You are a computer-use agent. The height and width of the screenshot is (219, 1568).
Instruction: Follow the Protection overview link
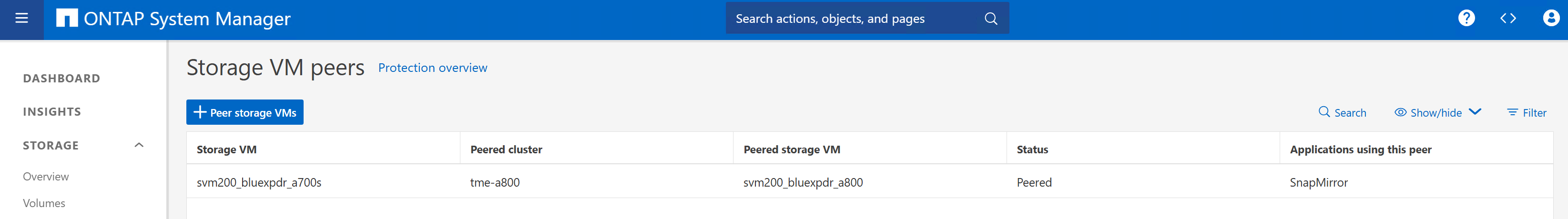tap(432, 68)
